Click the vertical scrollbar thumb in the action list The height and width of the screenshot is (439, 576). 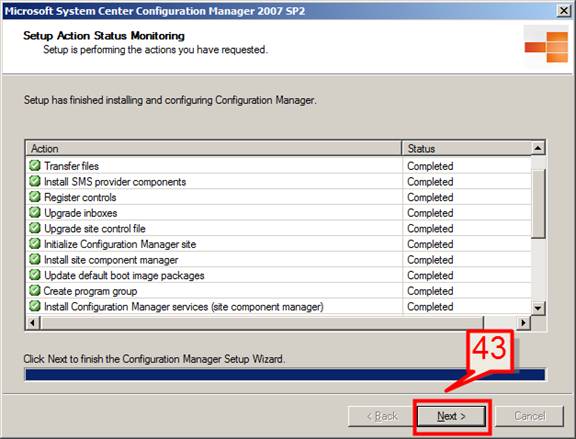pos(538,204)
